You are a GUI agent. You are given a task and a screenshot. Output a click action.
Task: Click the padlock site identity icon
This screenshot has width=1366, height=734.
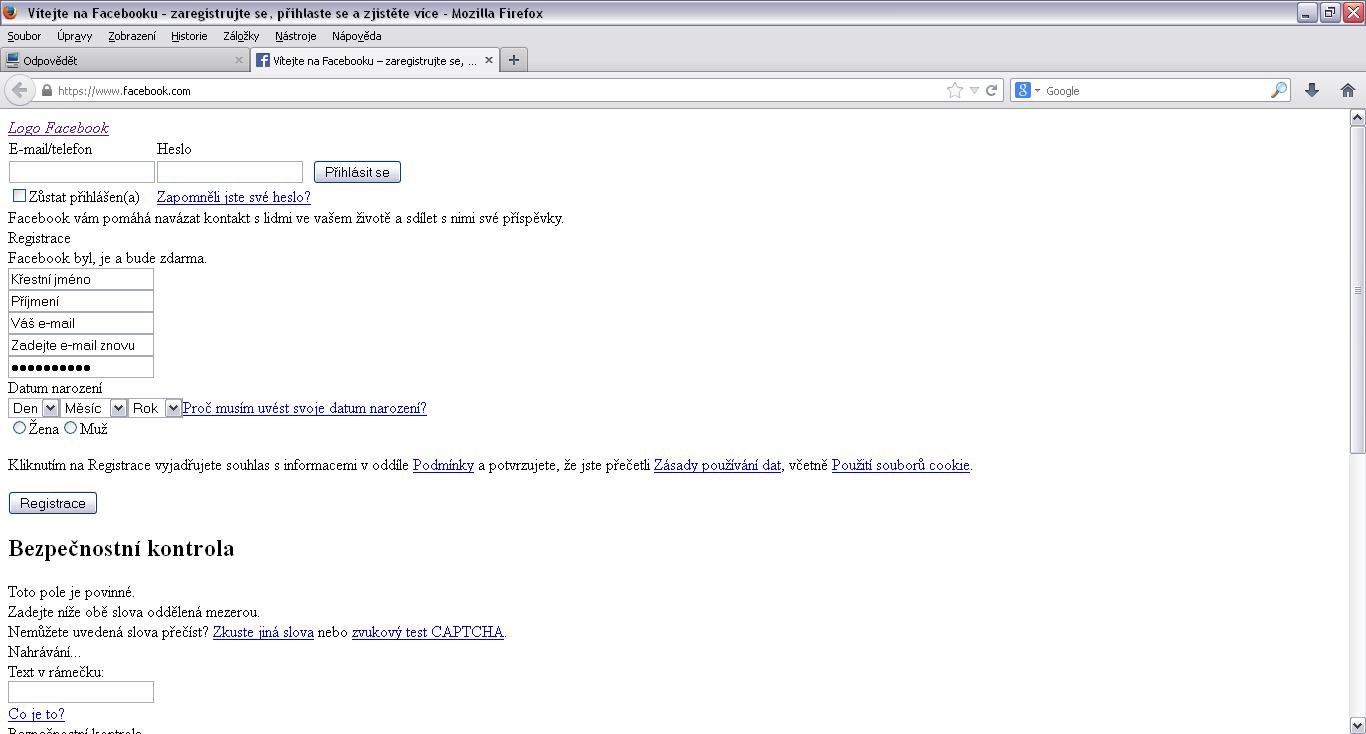(46, 91)
